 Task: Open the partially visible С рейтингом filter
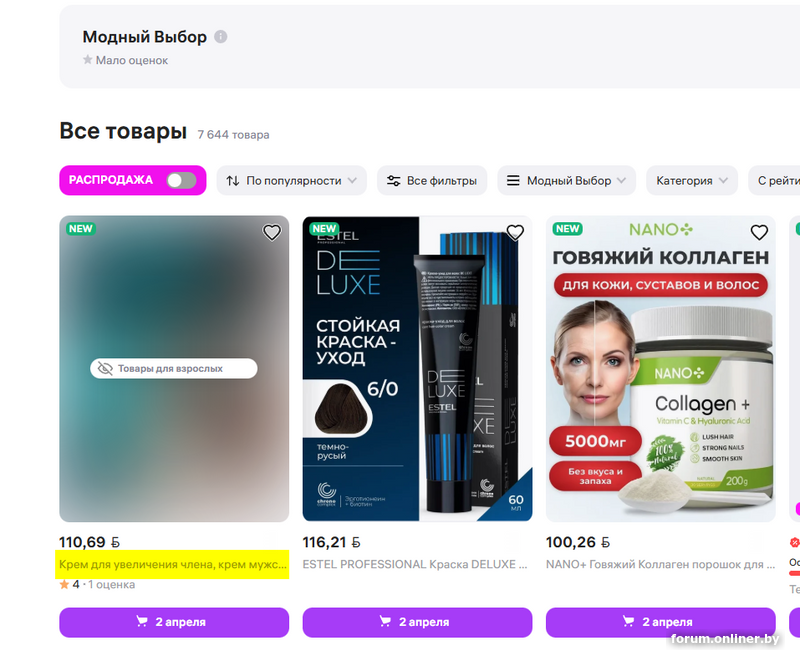click(774, 181)
